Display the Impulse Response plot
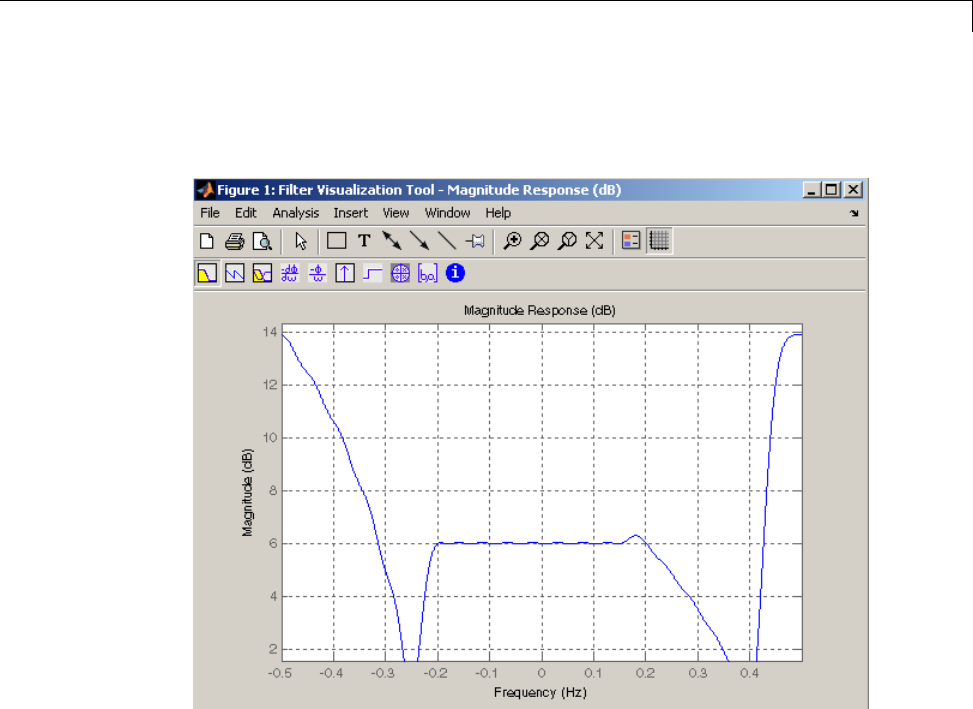Screen dimensions: 973x709 pyautogui.click(x=345, y=273)
